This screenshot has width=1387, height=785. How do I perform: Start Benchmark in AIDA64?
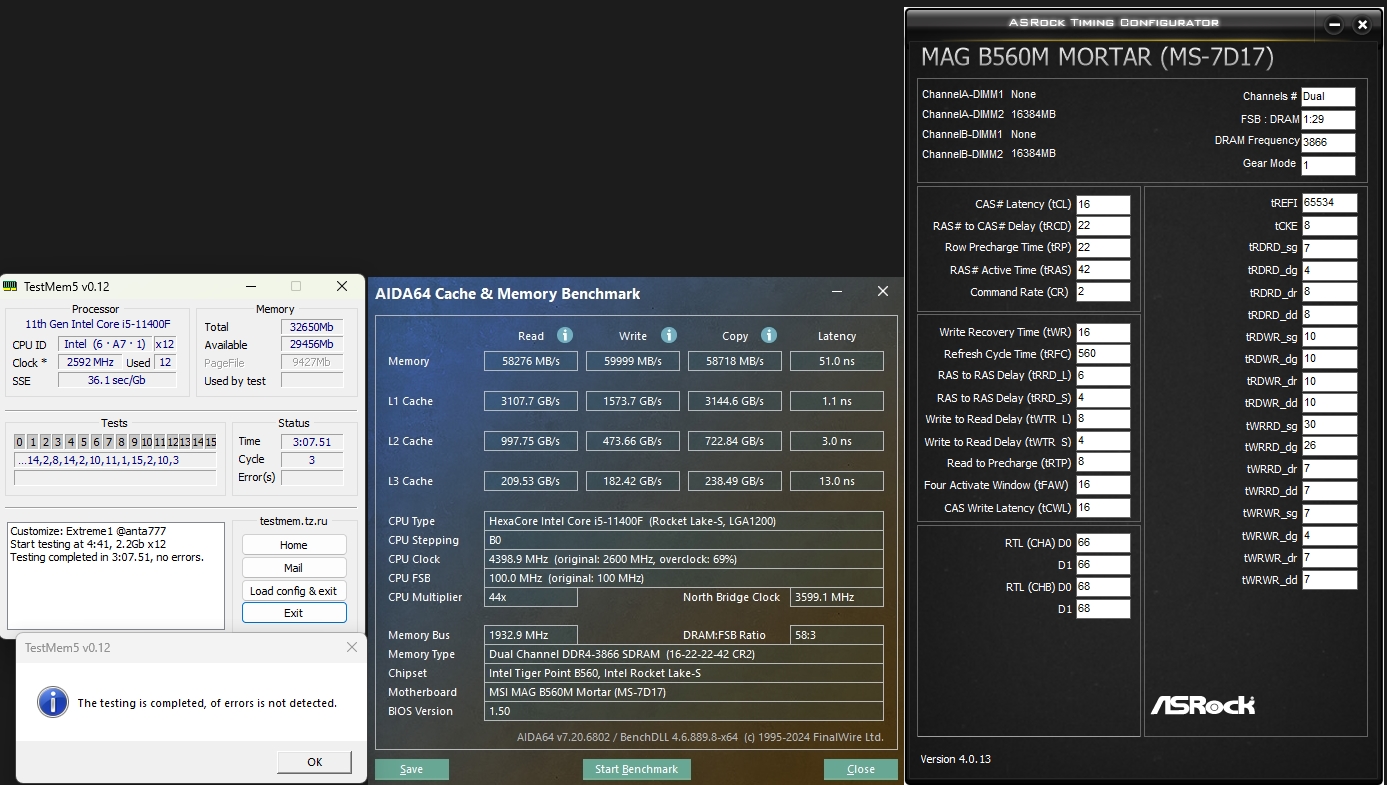(637, 770)
